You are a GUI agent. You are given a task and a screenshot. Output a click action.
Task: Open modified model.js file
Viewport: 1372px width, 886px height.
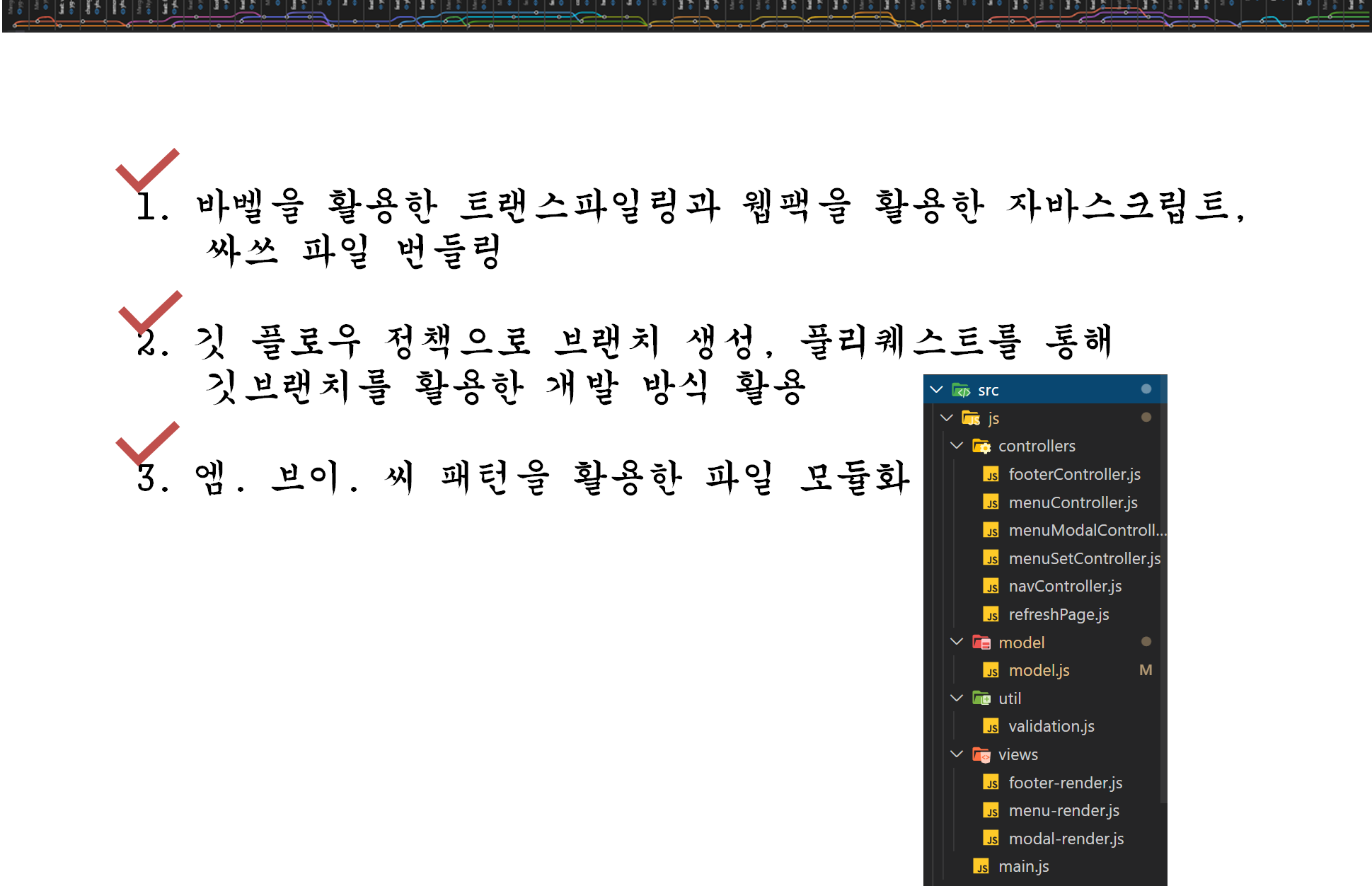(x=1039, y=670)
